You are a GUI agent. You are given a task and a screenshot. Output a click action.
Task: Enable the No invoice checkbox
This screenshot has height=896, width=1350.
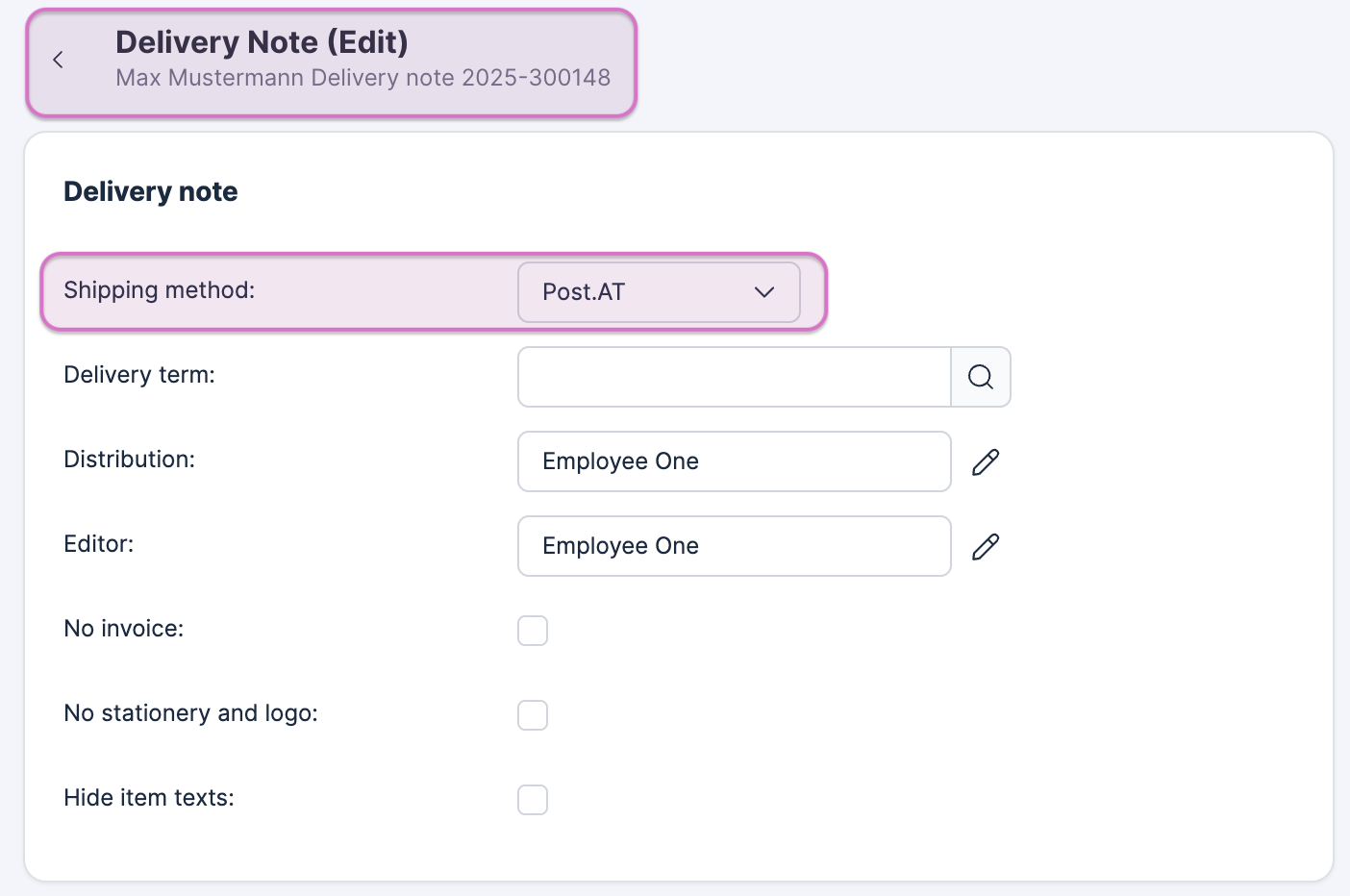[533, 631]
